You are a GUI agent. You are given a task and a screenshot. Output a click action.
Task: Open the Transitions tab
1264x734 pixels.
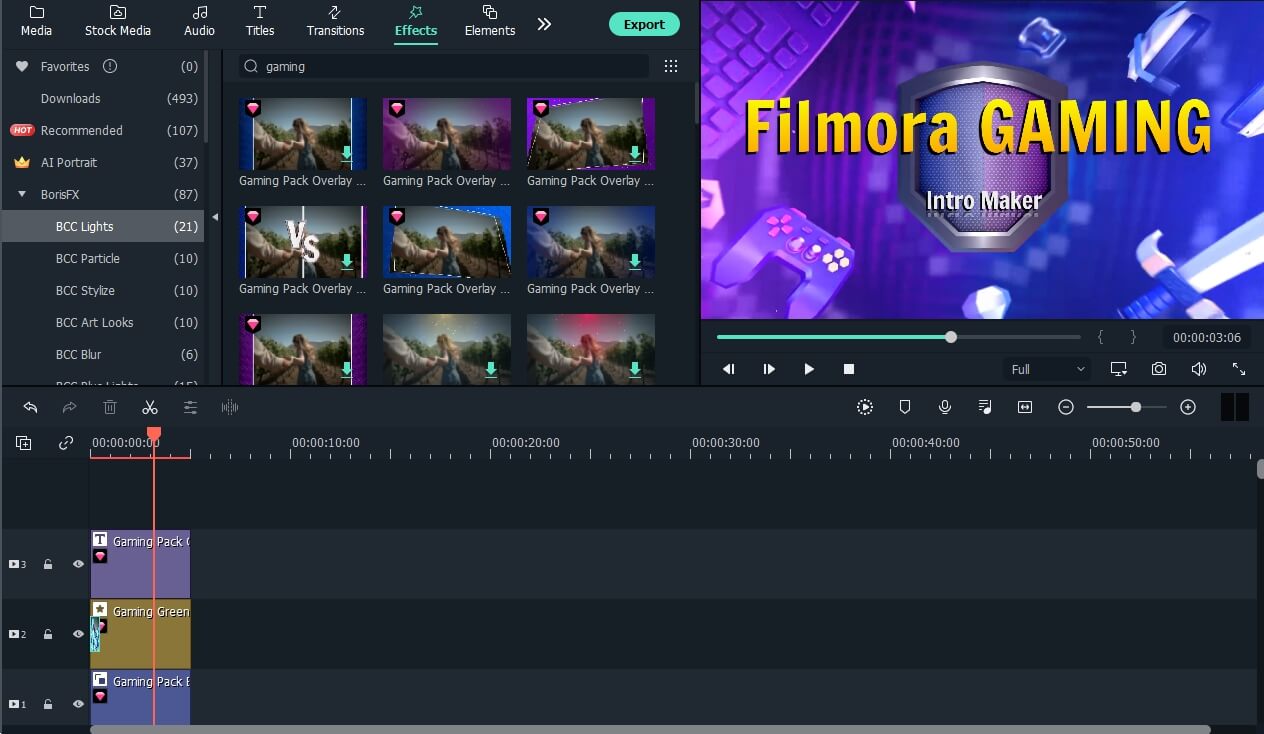(x=335, y=21)
